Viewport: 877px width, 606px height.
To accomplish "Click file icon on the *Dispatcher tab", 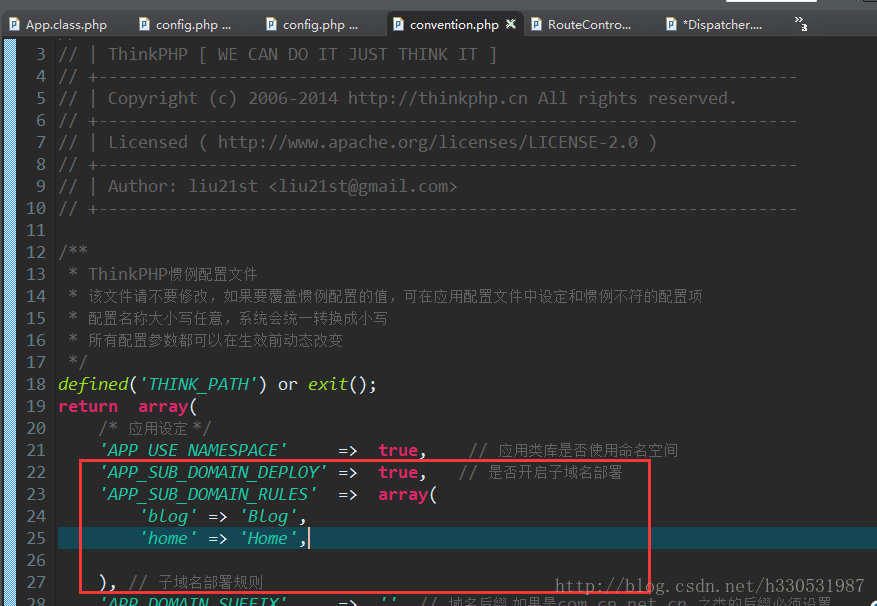I will pos(670,24).
